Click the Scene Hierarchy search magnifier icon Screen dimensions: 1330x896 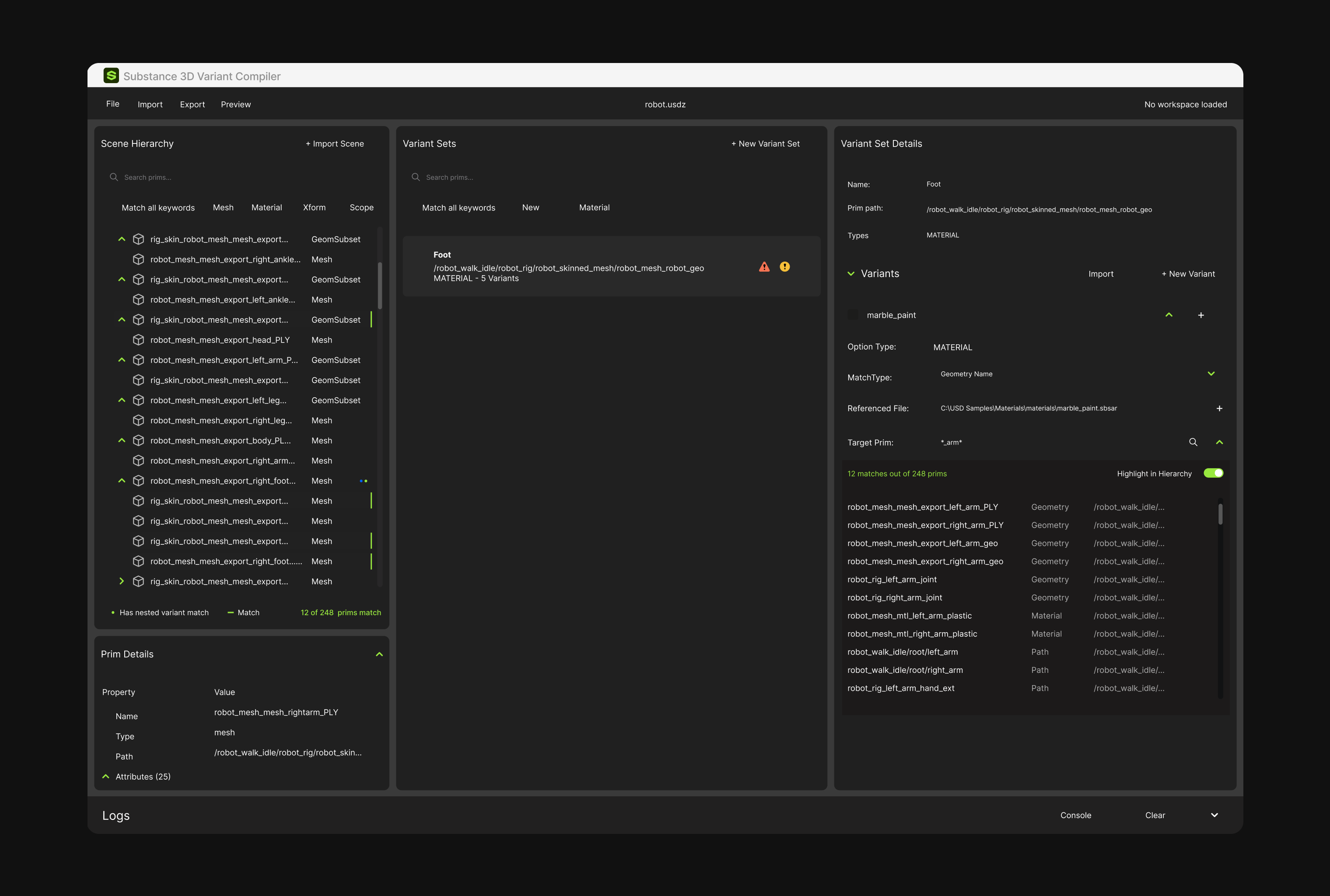(x=114, y=177)
